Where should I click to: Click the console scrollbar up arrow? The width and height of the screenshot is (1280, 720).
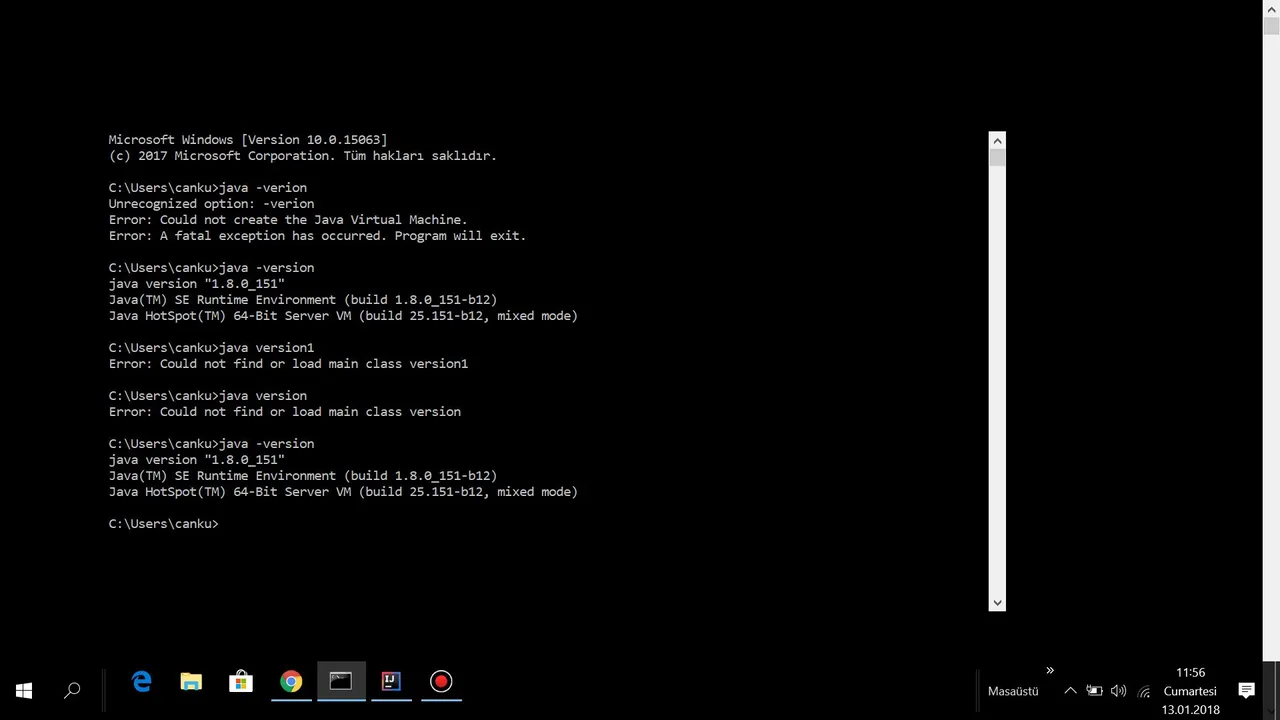997,139
